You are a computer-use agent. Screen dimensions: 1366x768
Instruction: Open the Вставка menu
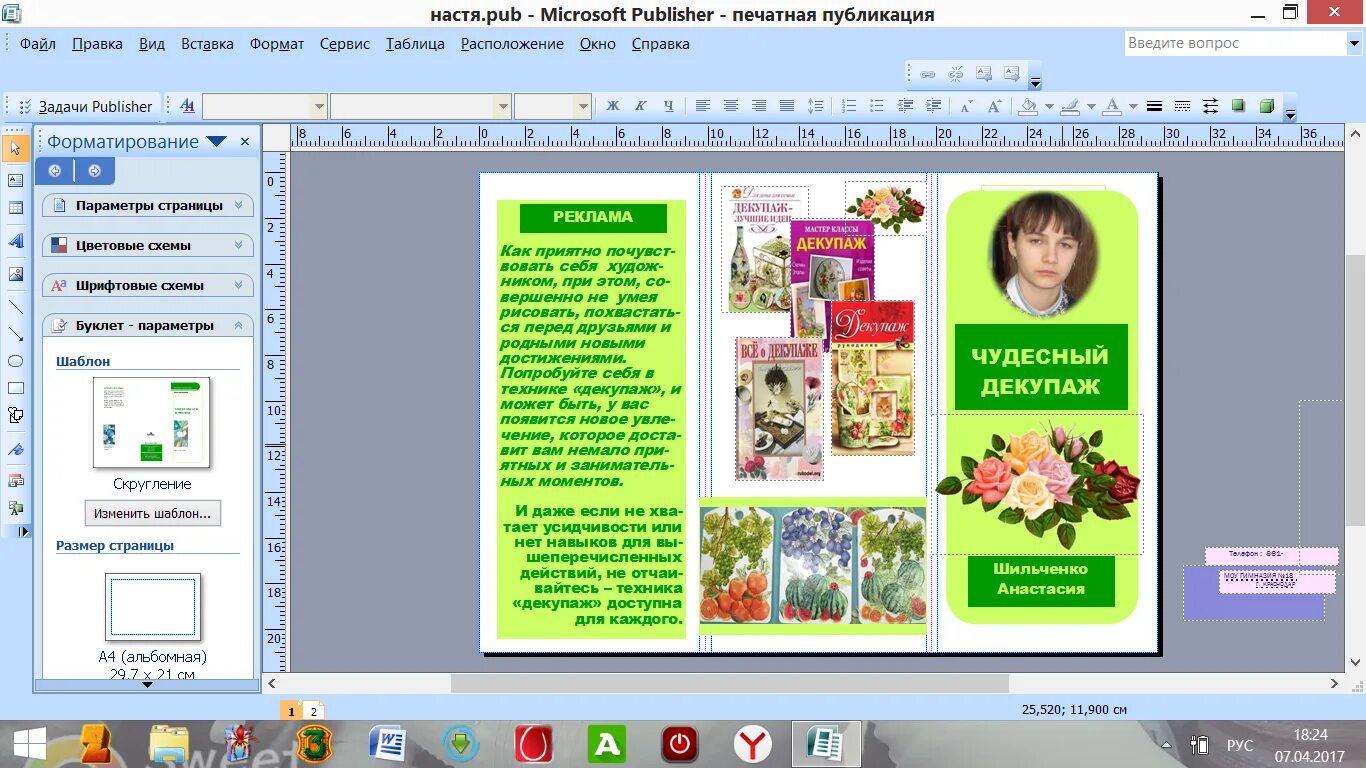[x=207, y=44]
